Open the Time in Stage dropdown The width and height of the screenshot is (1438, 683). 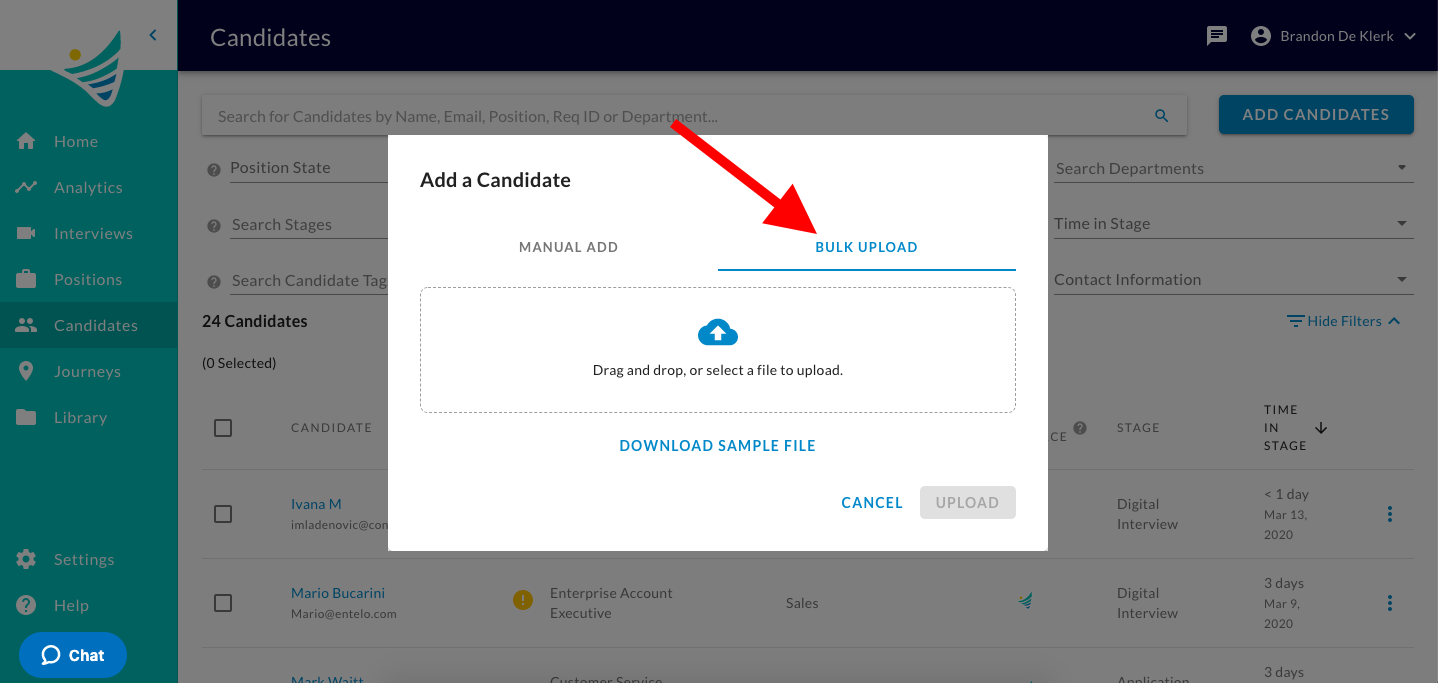1232,224
